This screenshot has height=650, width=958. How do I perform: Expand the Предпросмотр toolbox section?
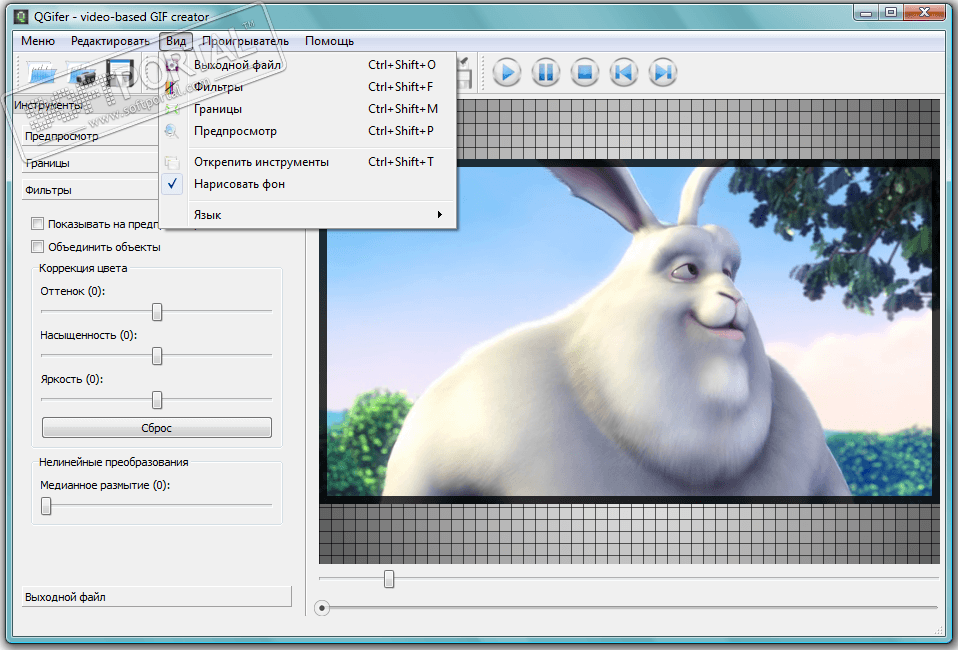coord(90,136)
